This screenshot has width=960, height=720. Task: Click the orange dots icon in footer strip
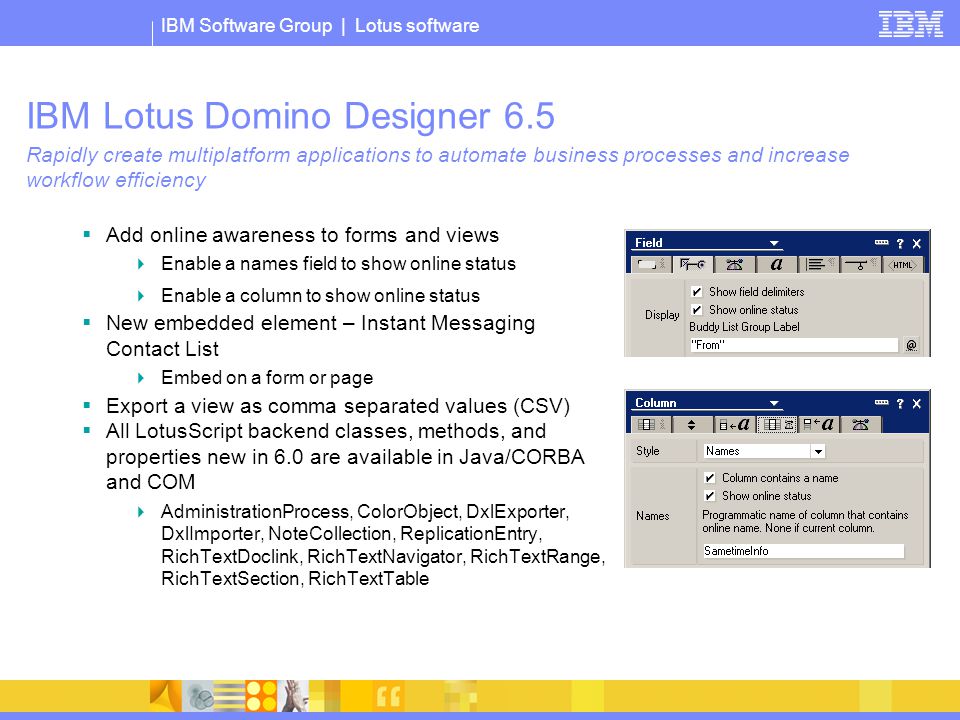(x=261, y=696)
